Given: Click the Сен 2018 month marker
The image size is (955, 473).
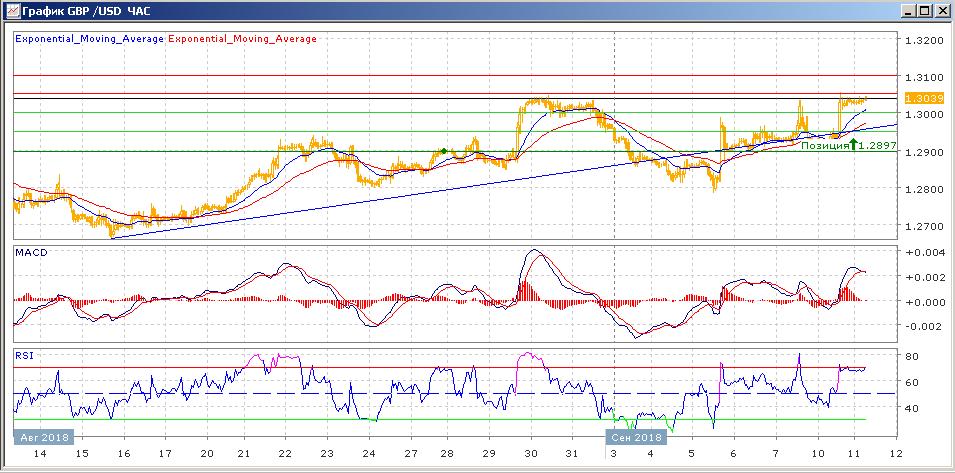Looking at the screenshot, I should point(635,438).
